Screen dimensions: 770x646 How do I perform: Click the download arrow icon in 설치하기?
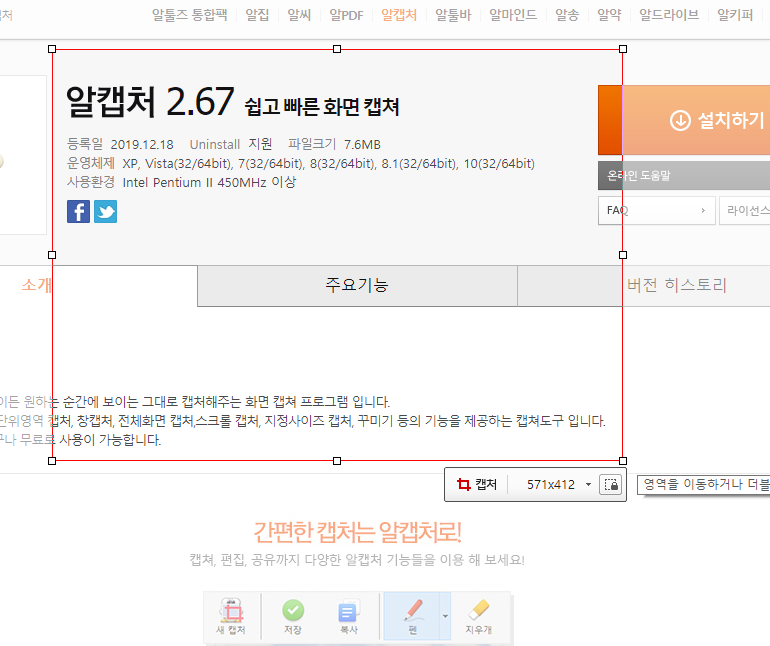coord(680,120)
